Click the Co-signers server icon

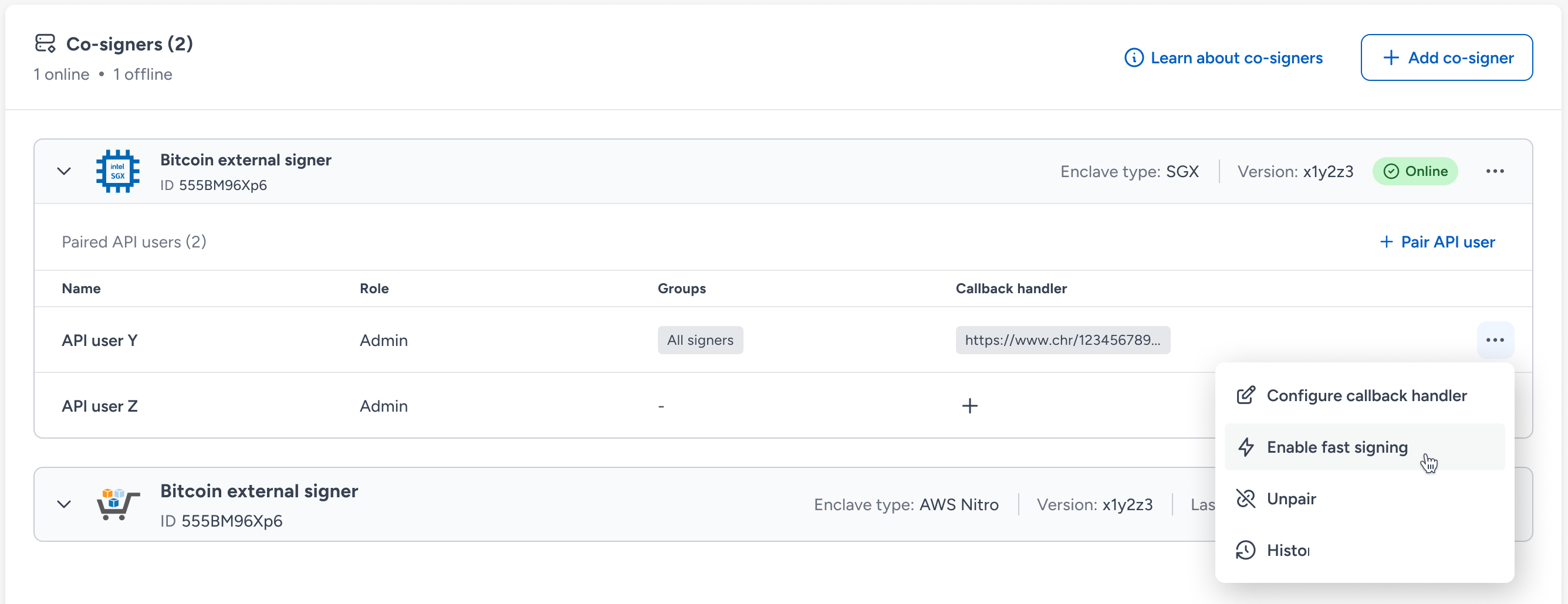(x=45, y=44)
